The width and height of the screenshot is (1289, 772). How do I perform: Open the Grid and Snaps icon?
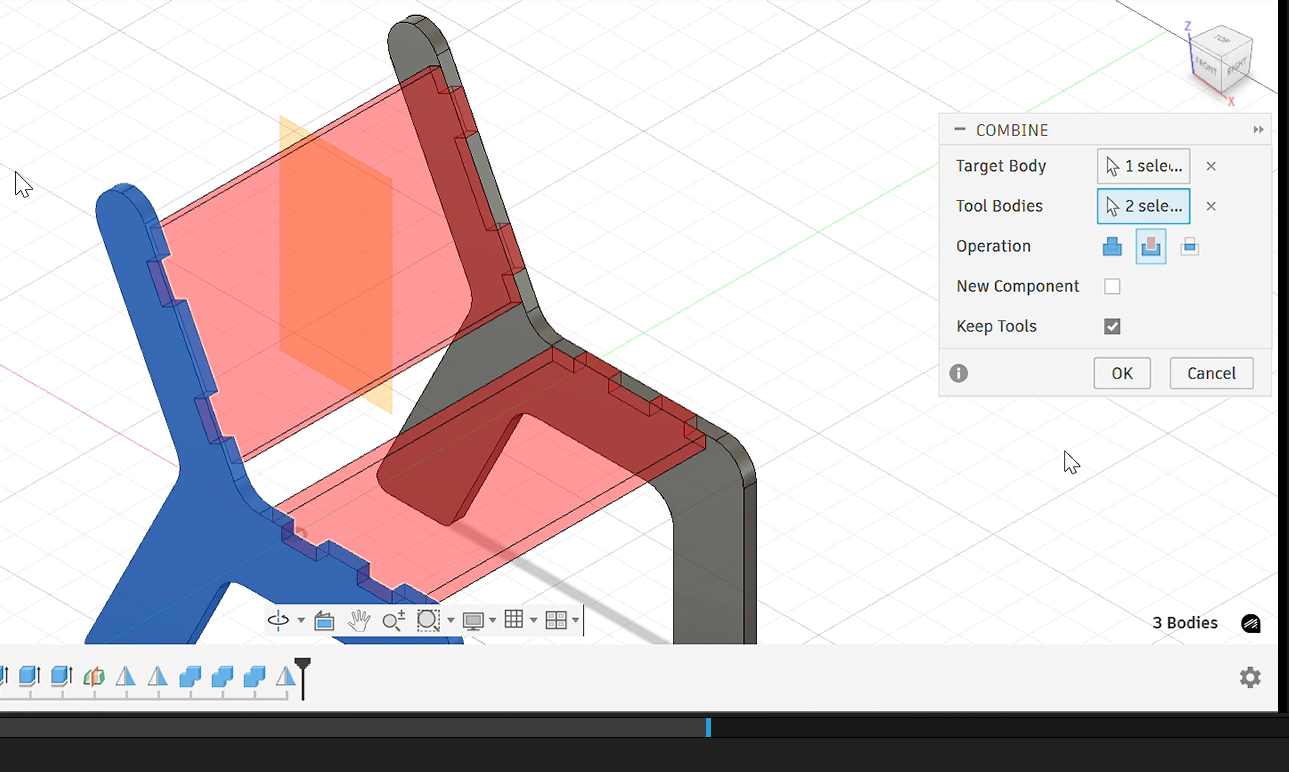pyautogui.click(x=514, y=620)
